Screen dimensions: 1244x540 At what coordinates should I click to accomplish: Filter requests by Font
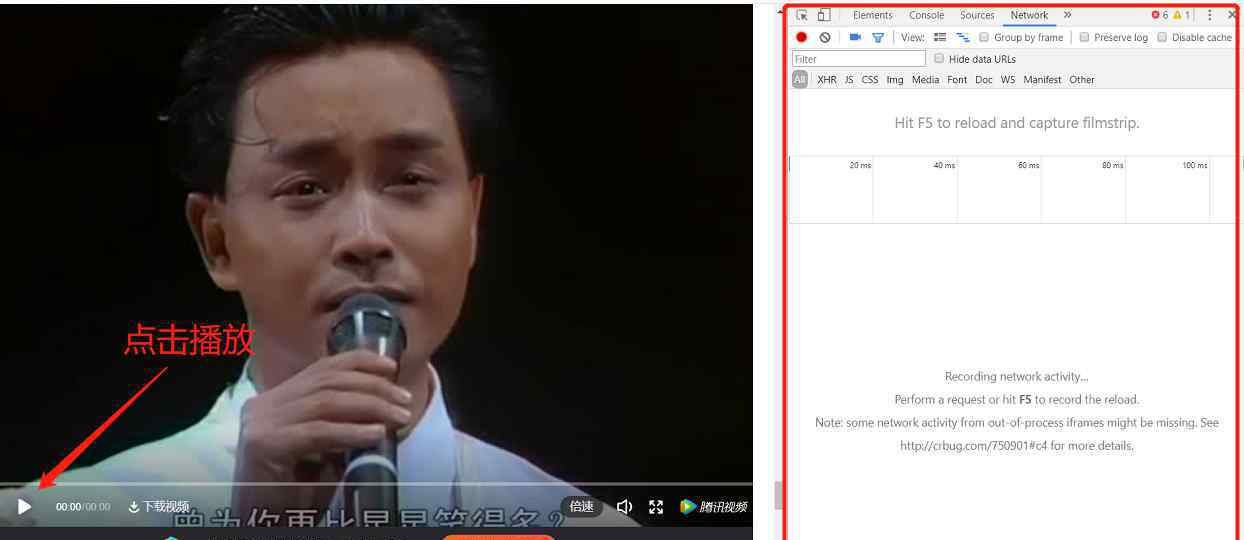(x=957, y=80)
